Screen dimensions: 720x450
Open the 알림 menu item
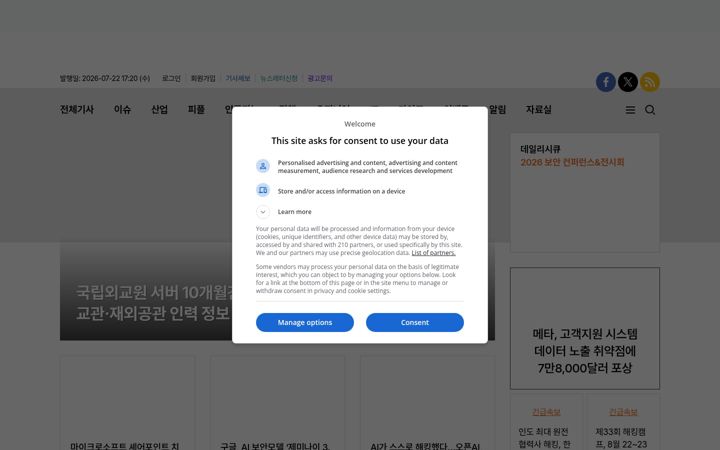497,110
